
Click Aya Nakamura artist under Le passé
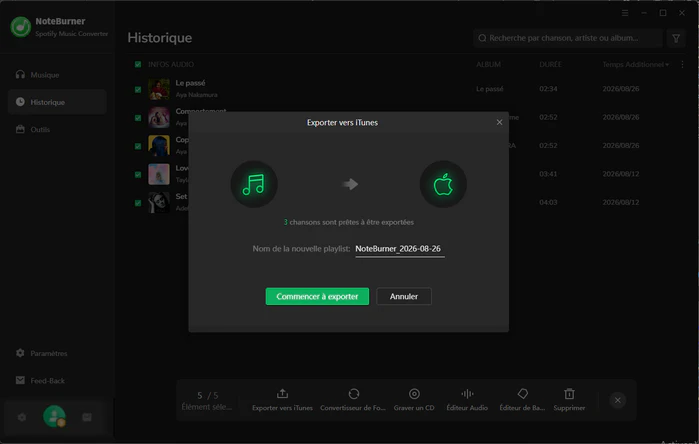coord(197,95)
